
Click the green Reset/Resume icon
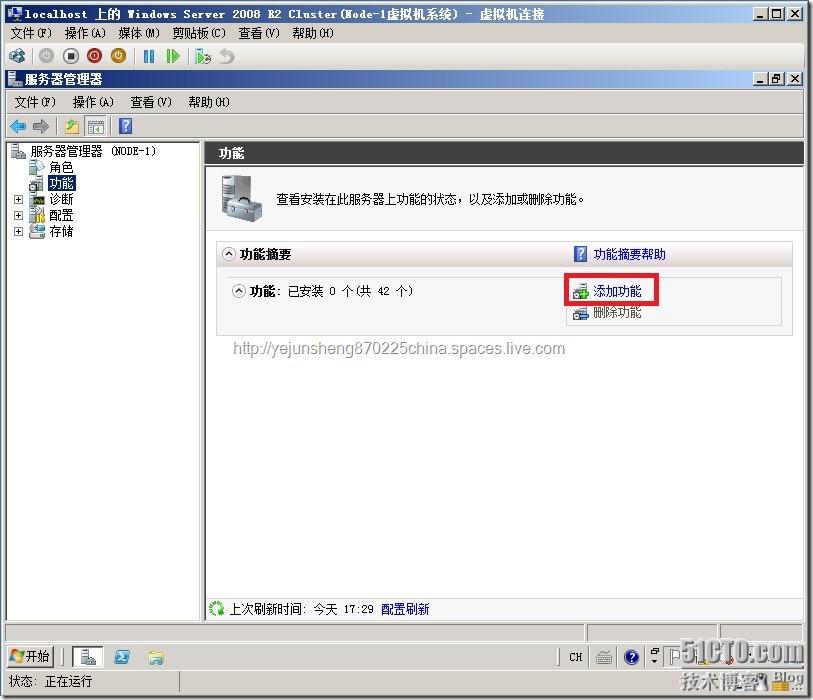[173, 56]
